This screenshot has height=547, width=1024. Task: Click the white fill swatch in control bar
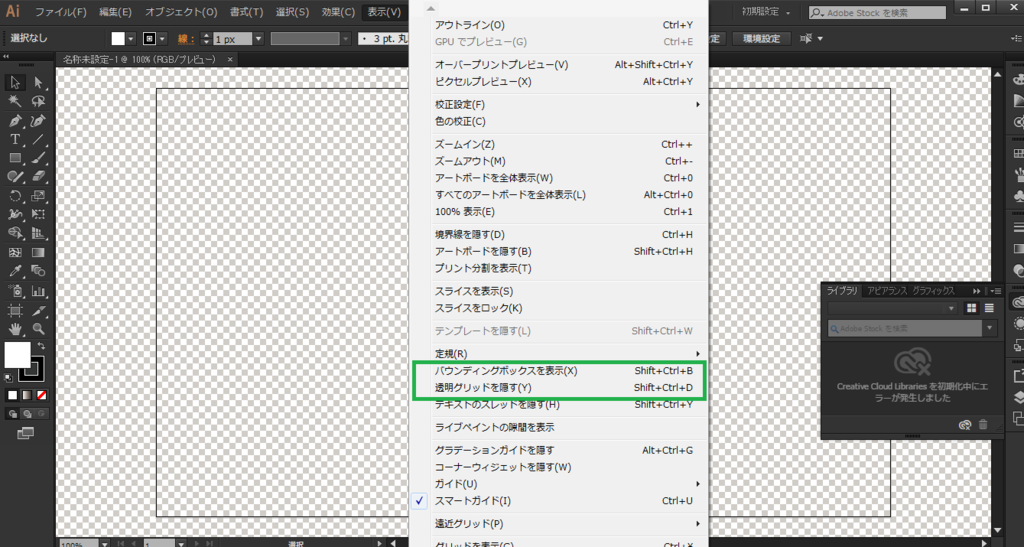(x=118, y=39)
